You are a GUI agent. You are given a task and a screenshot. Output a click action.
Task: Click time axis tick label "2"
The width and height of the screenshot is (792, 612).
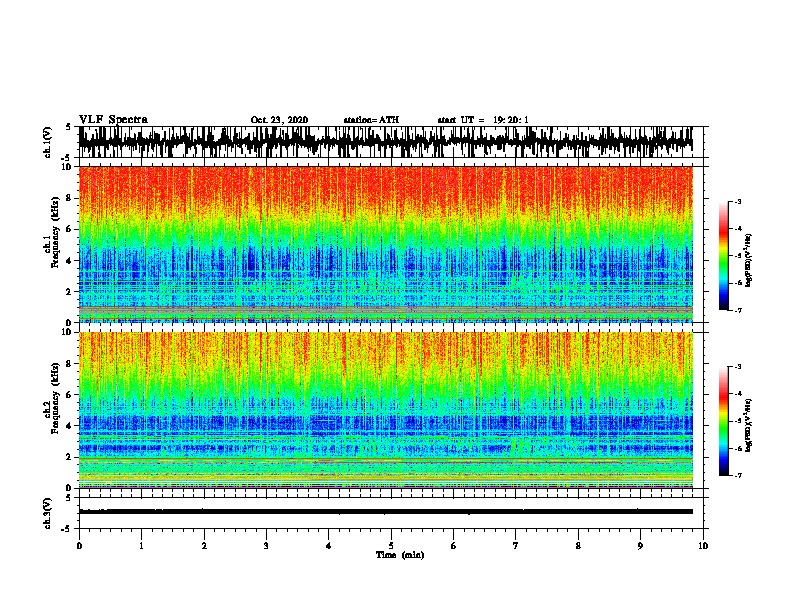(x=204, y=546)
